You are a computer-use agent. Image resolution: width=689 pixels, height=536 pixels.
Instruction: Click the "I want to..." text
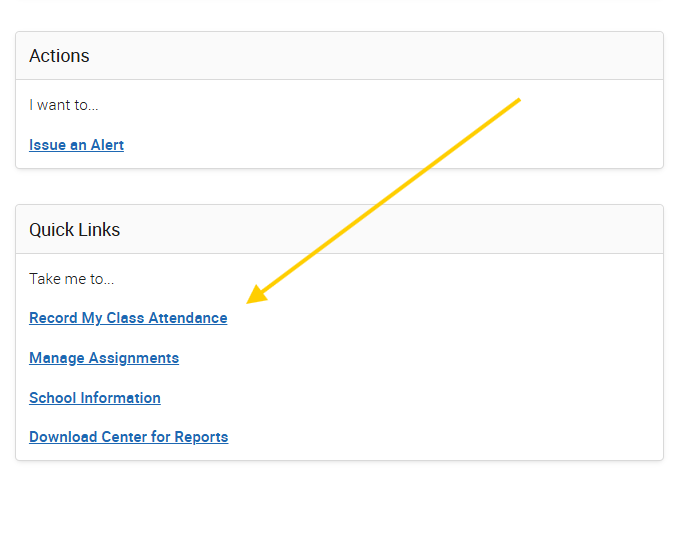click(x=64, y=105)
